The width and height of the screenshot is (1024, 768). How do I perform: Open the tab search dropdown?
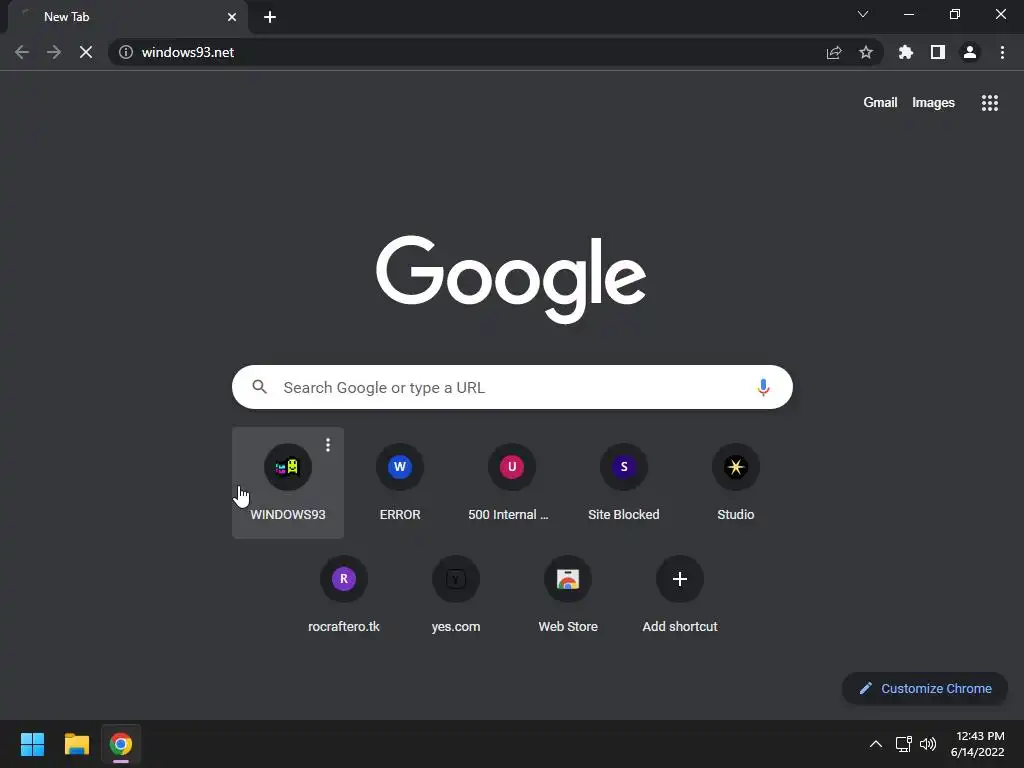click(x=863, y=14)
